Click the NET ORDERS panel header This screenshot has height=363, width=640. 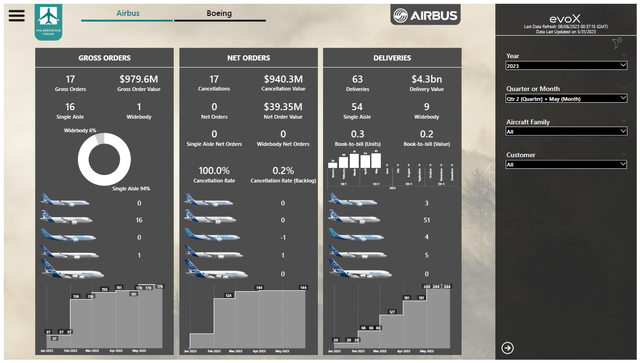pos(249,58)
